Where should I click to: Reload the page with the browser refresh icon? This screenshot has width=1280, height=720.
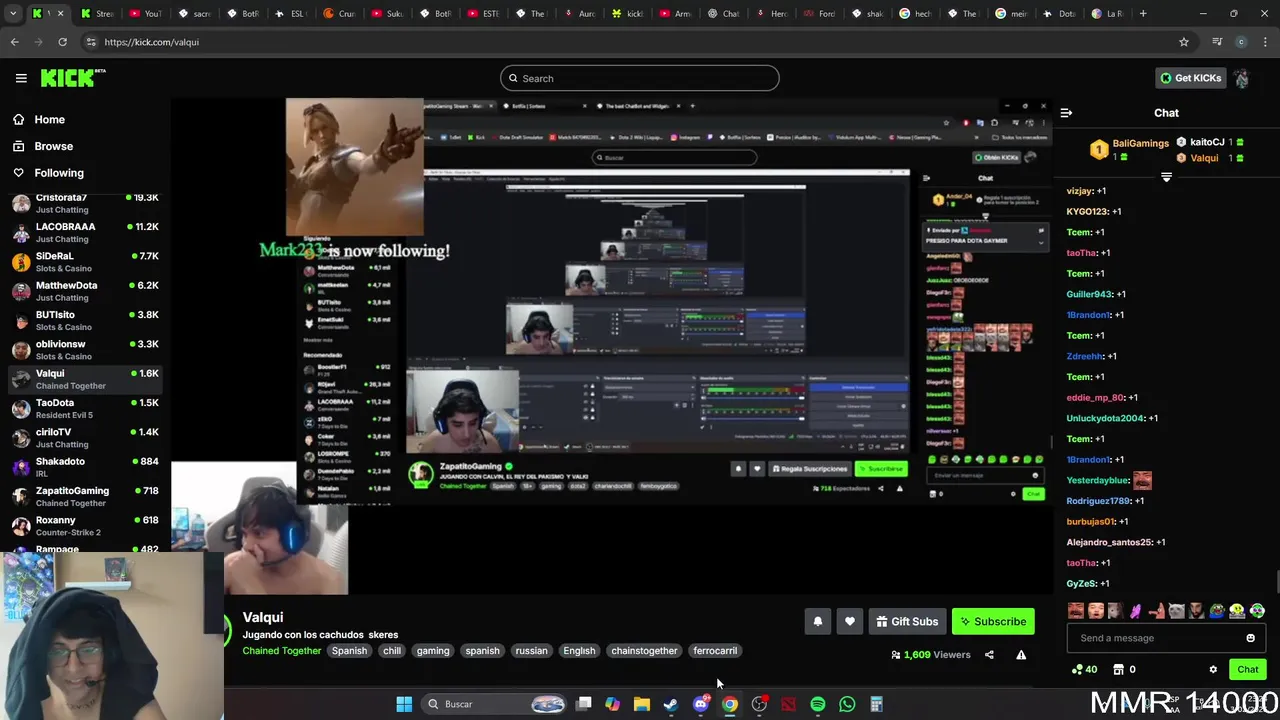point(62,42)
